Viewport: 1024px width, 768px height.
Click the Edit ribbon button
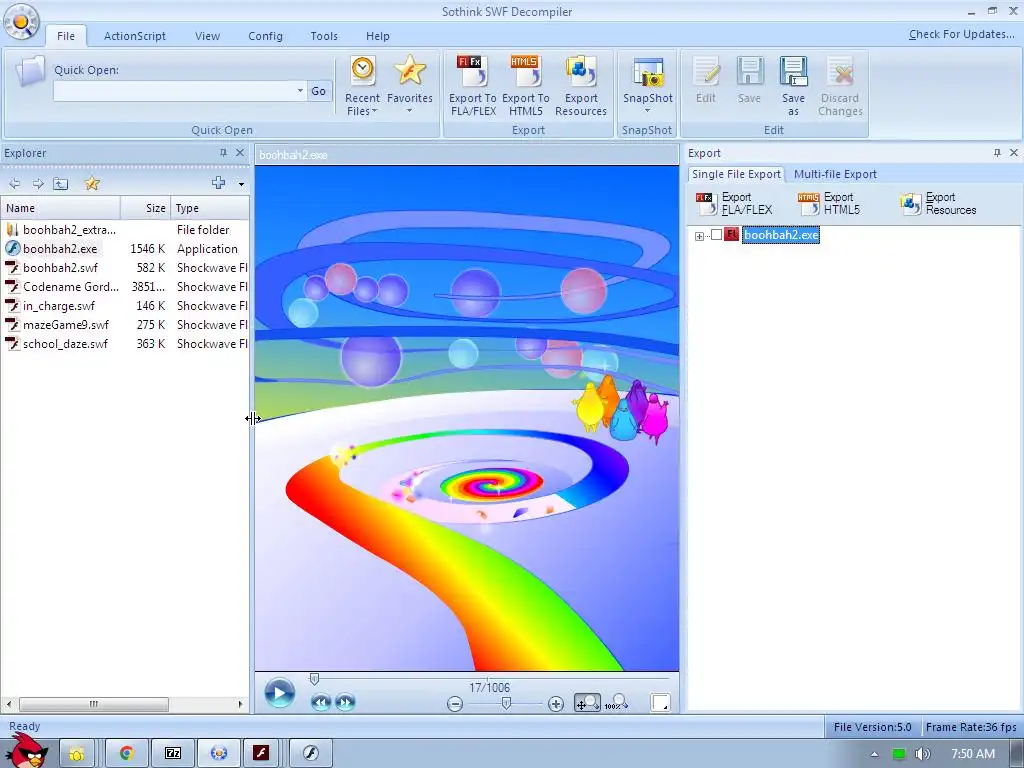coord(705,81)
